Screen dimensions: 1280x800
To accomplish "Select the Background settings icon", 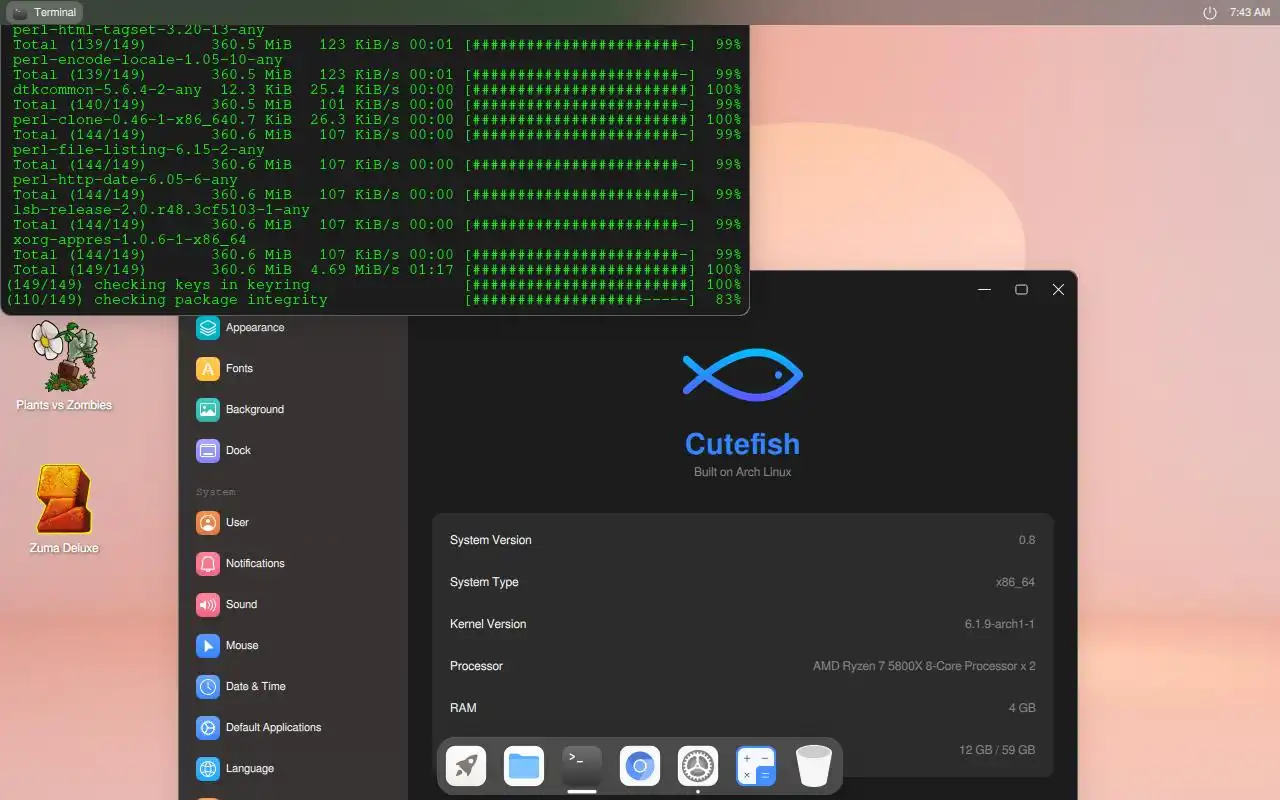I will point(208,409).
